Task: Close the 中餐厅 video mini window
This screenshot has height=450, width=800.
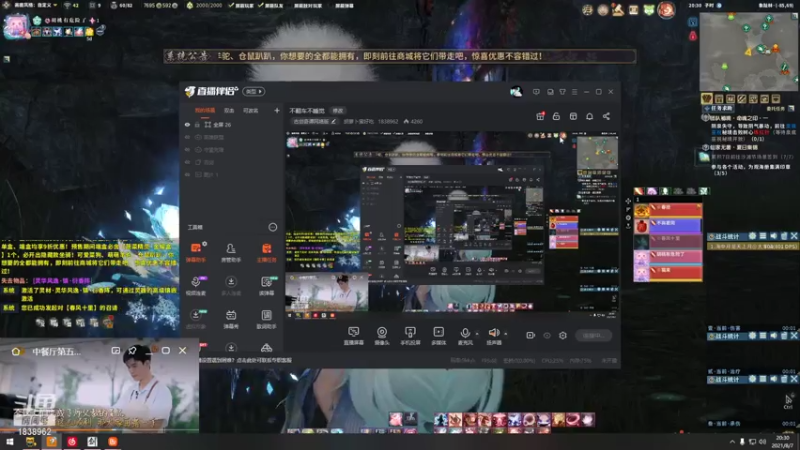Action: pos(183,351)
